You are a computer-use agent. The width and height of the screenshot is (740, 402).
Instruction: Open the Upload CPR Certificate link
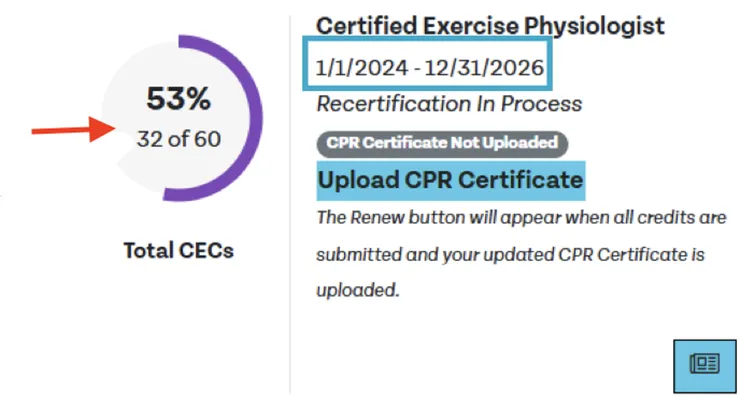(x=450, y=181)
